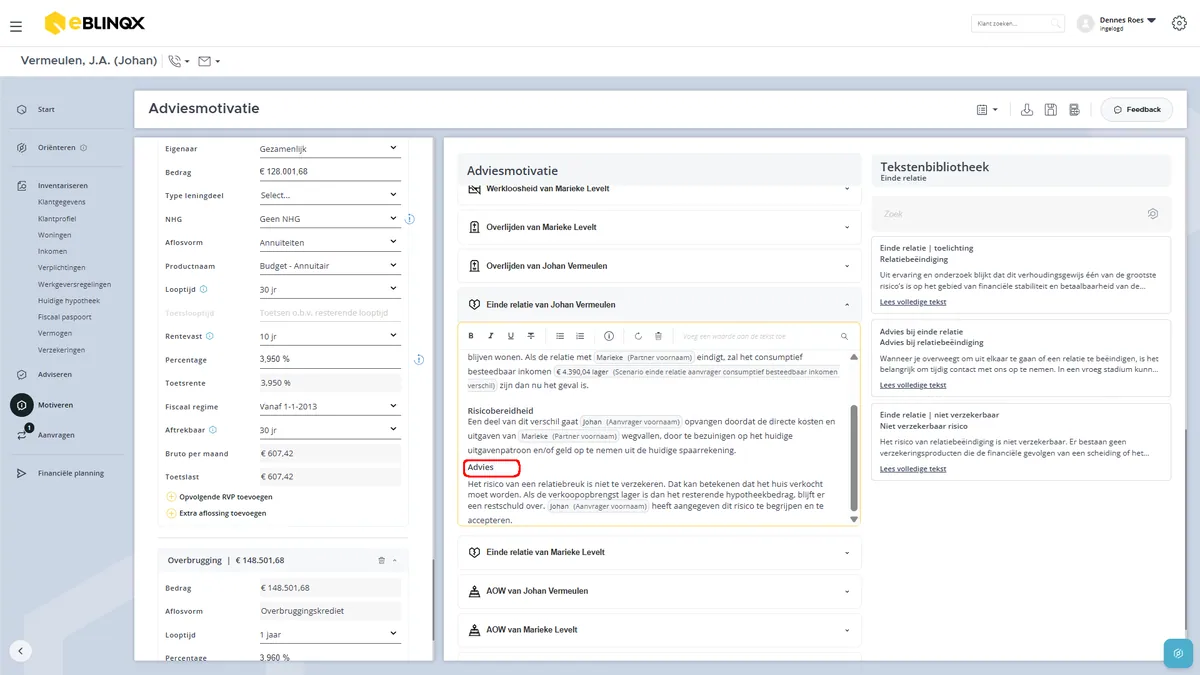The image size is (1200, 675).
Task: Collapse Einde relatie van Johan Vermeulen section
Action: (659, 304)
